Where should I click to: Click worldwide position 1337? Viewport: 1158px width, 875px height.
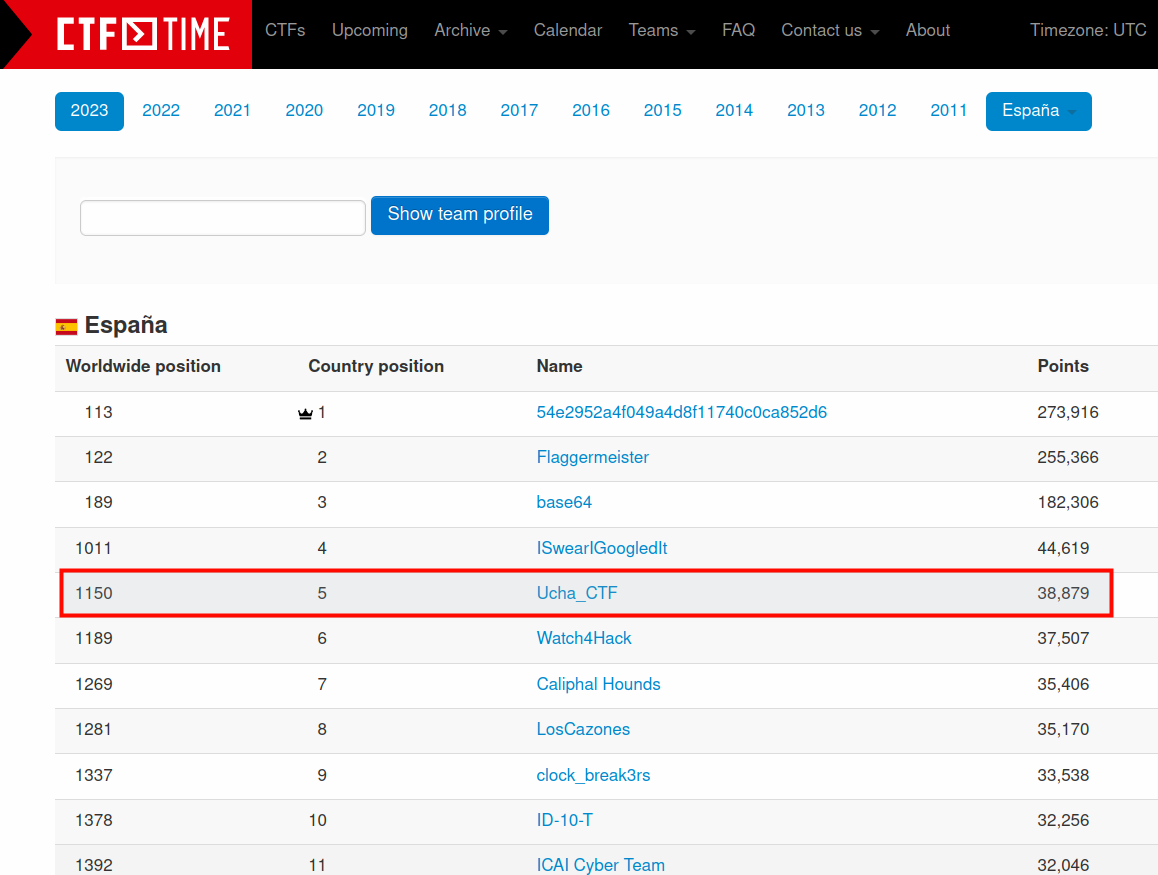coord(94,775)
